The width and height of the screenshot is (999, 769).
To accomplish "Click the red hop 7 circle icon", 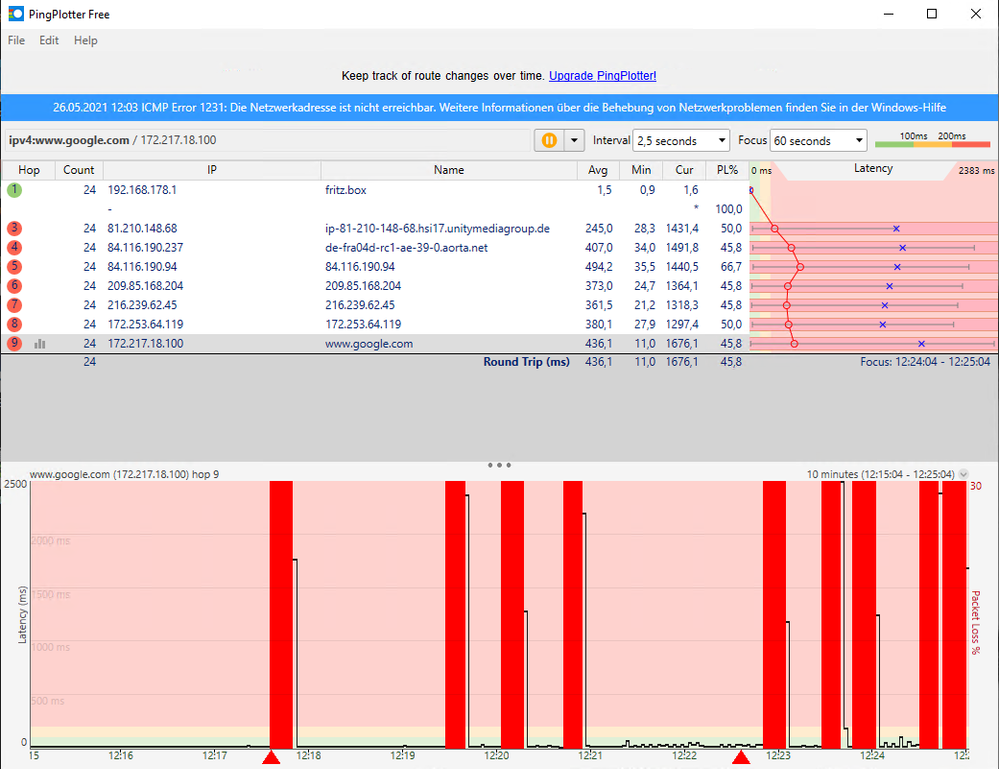I will click(x=14, y=305).
